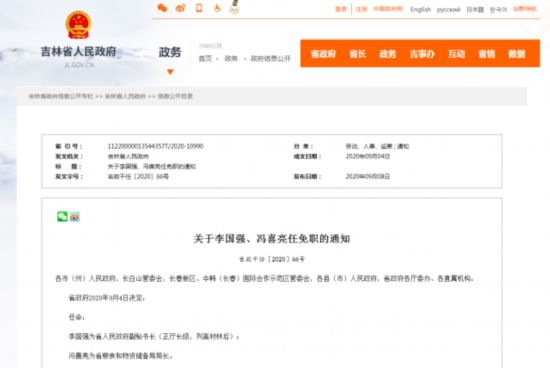
Task: Switch language to 日本語
Action: coord(475,9)
